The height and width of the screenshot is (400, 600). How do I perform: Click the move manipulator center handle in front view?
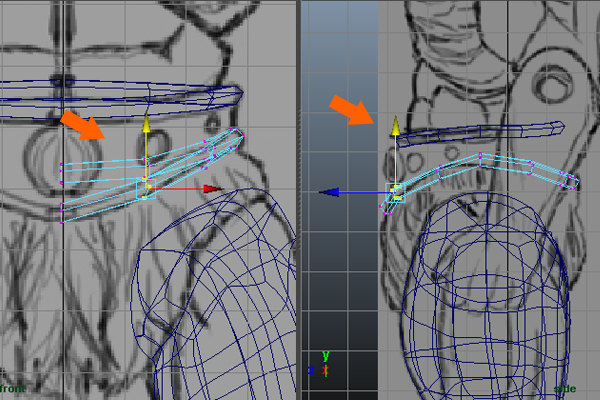point(146,189)
